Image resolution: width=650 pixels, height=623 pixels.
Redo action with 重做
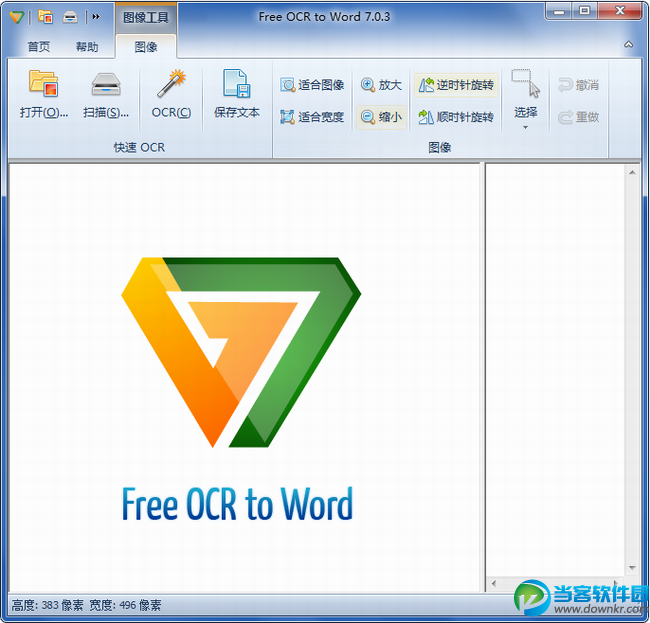[x=579, y=117]
